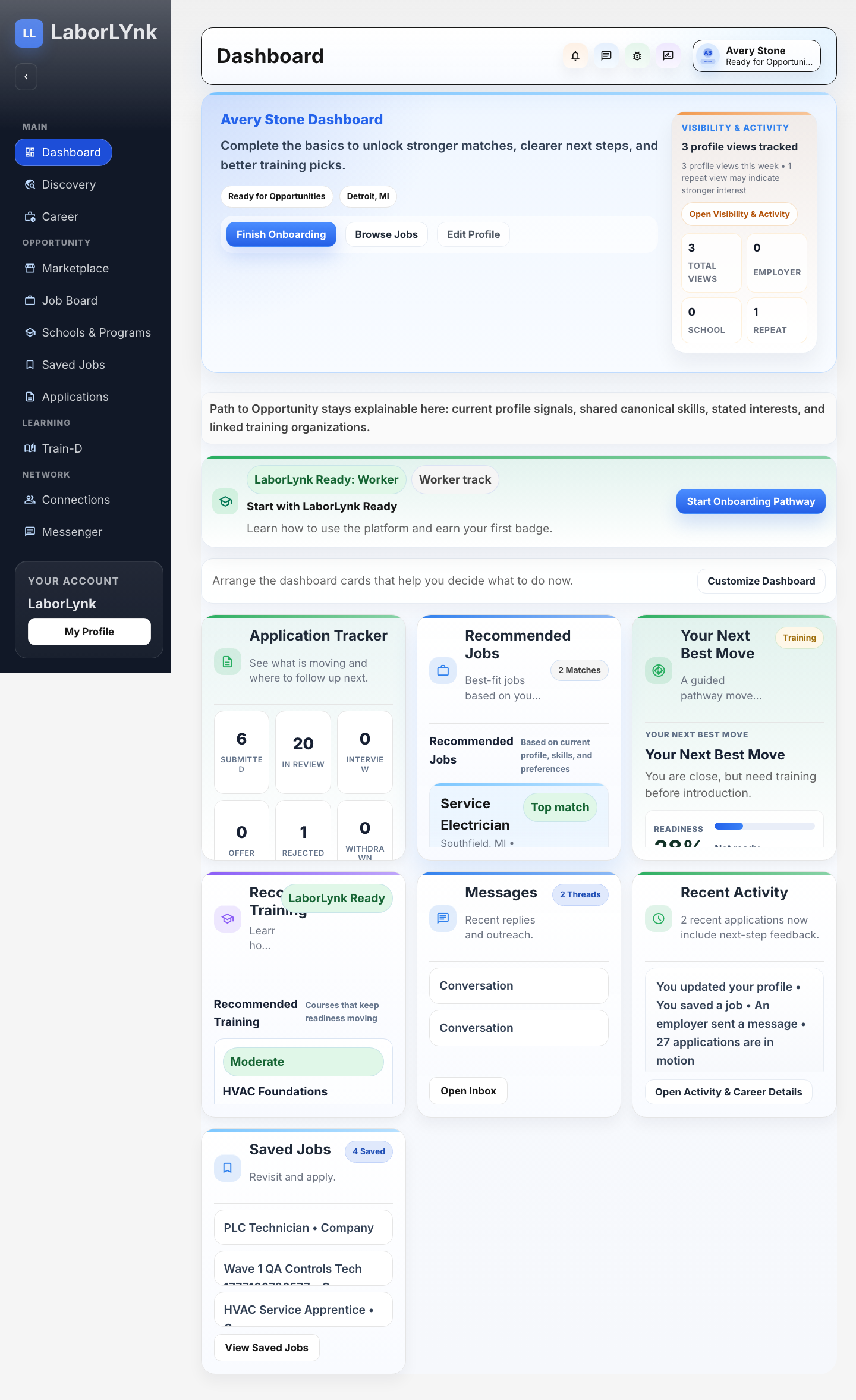Image resolution: width=856 pixels, height=1400 pixels.
Task: Click the My Profile button
Action: (x=89, y=632)
